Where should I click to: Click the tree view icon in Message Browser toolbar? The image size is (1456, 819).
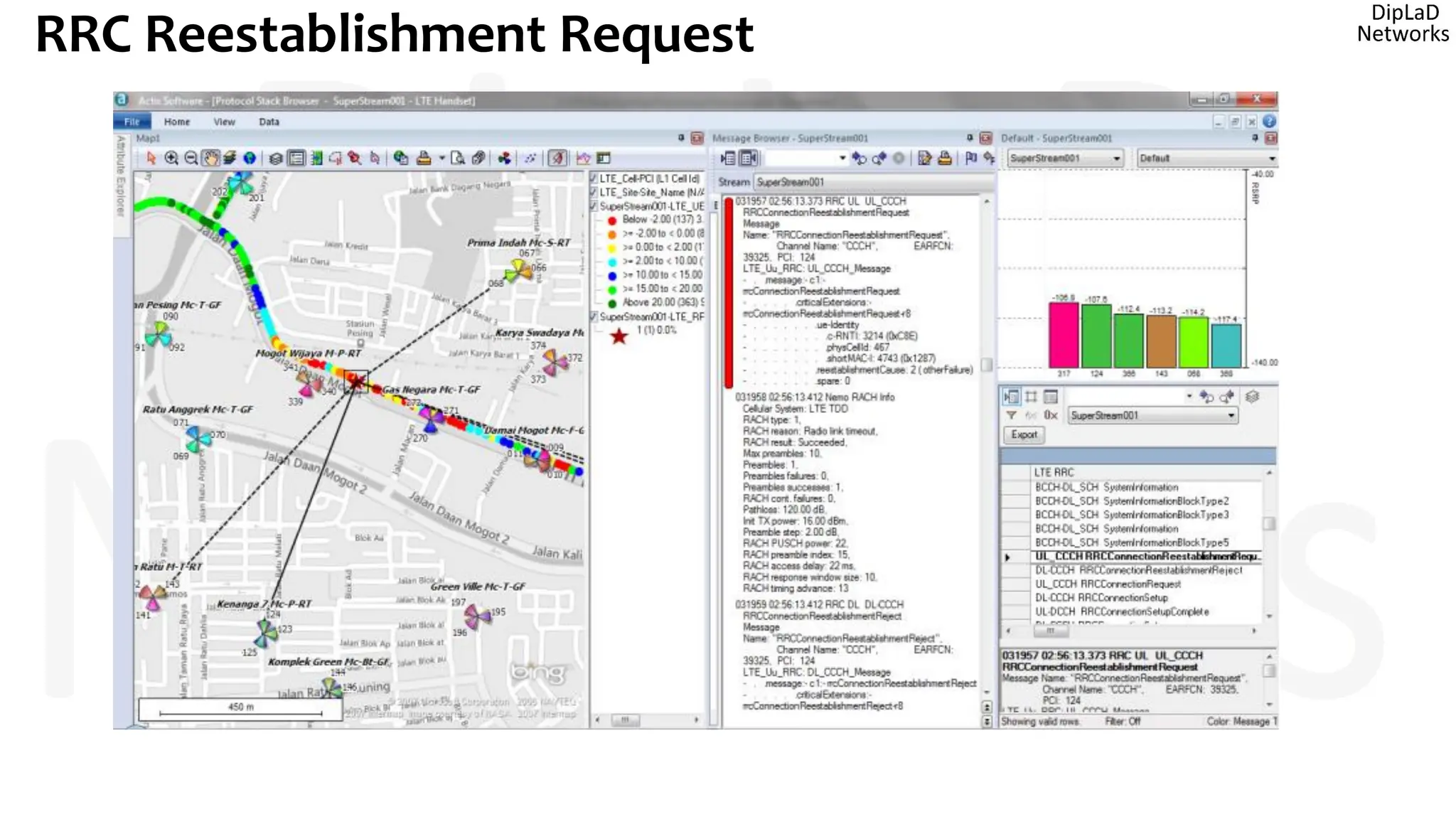[728, 158]
